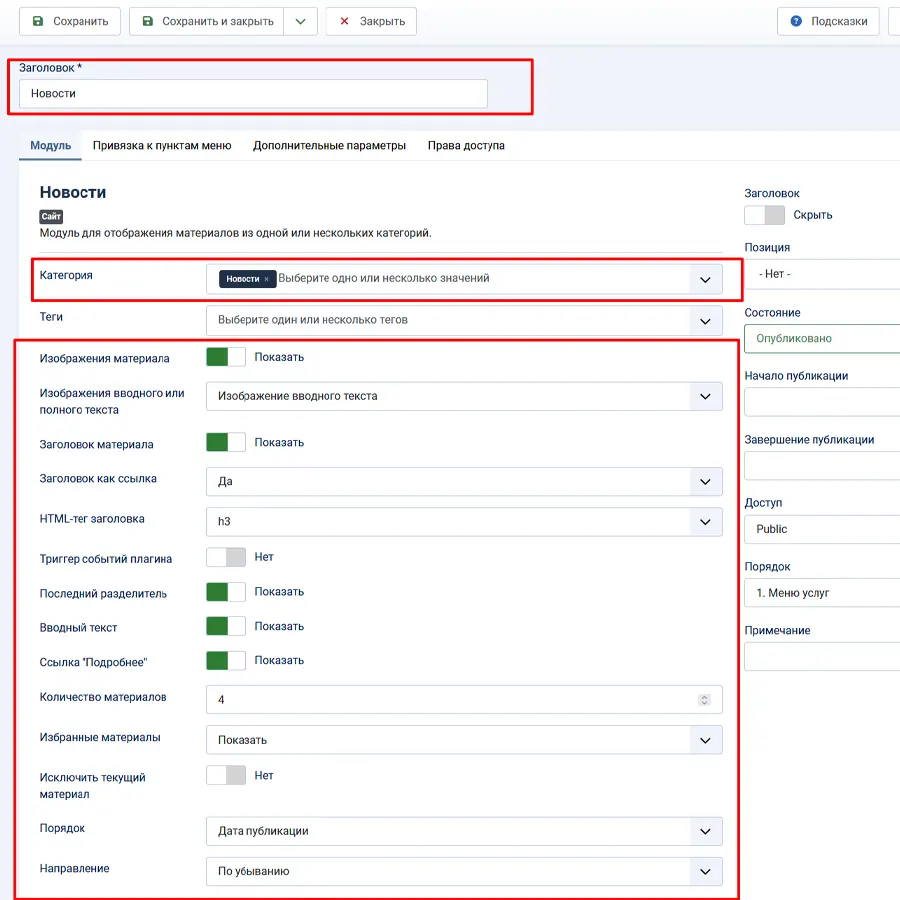The height and width of the screenshot is (900, 900).
Task: Click Save and Close button
Action: click(x=206, y=21)
